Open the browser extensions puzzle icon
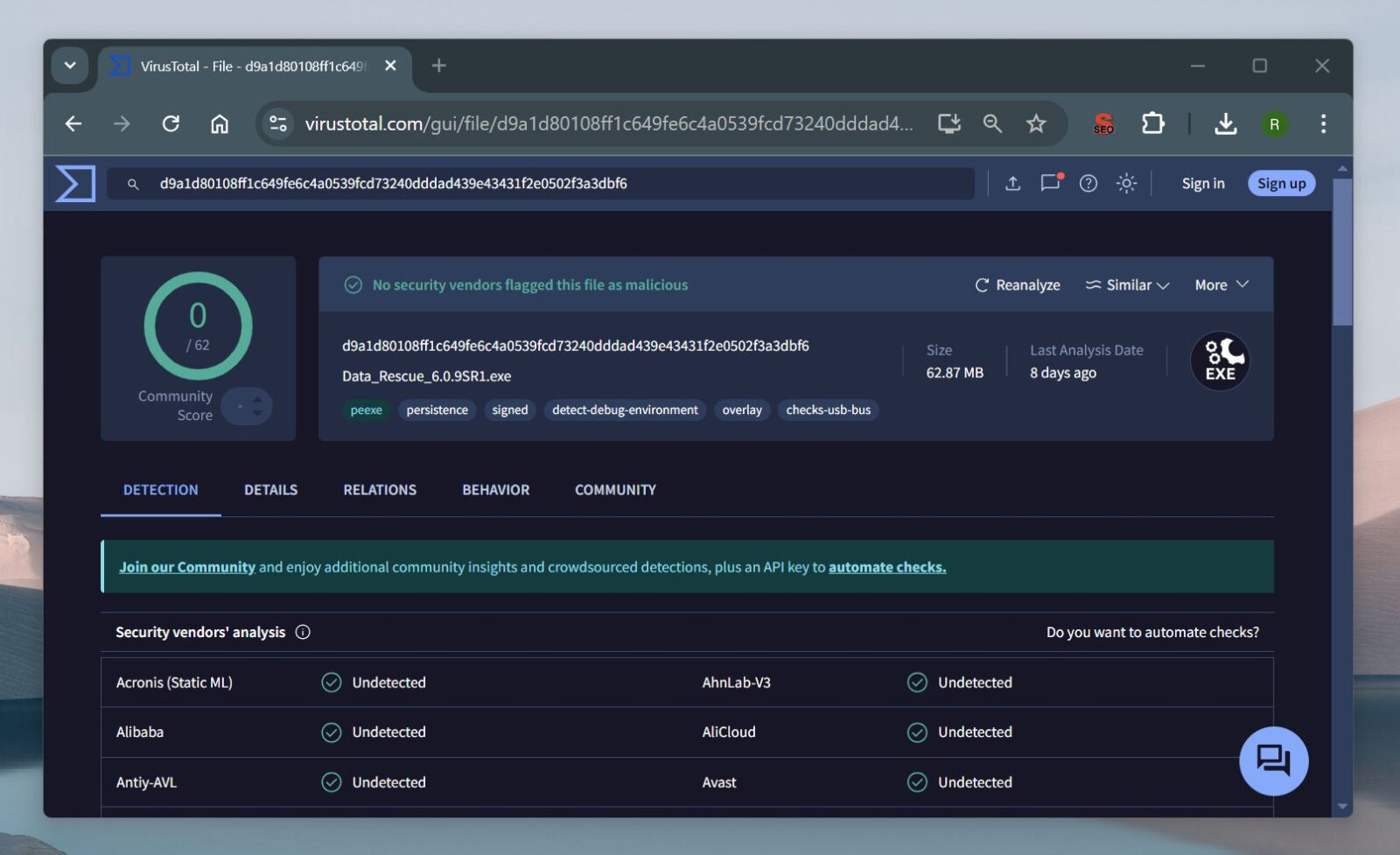 tap(1153, 124)
